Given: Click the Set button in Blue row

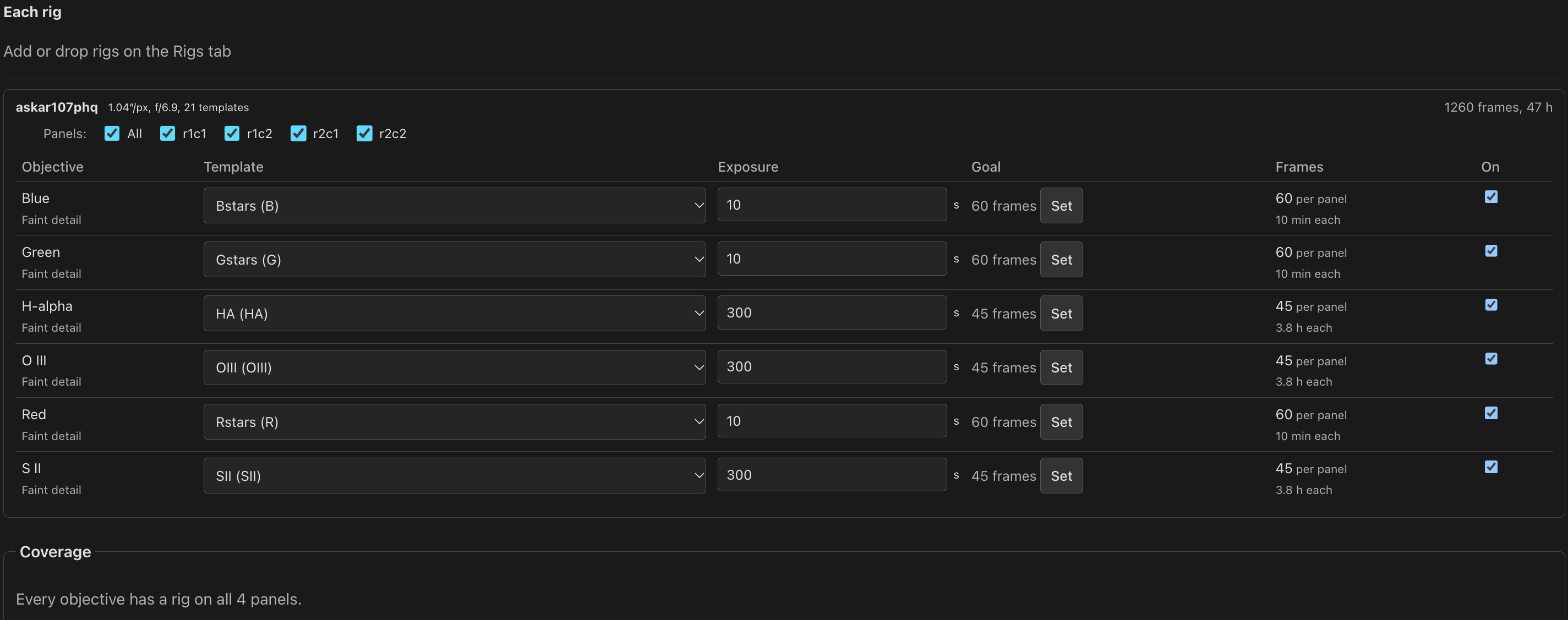Looking at the screenshot, I should pos(1061,206).
